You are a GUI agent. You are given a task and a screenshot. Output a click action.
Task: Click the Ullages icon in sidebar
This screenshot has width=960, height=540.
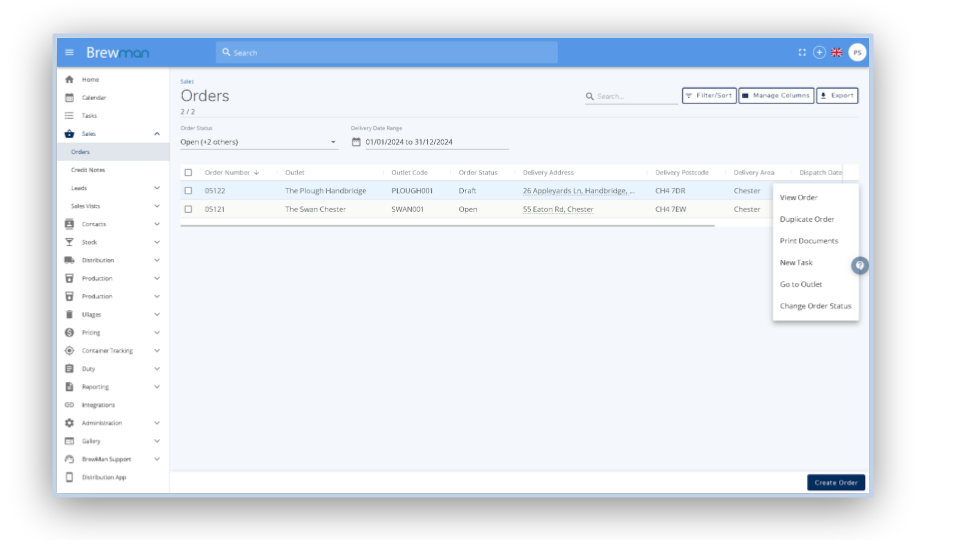[x=69, y=314]
